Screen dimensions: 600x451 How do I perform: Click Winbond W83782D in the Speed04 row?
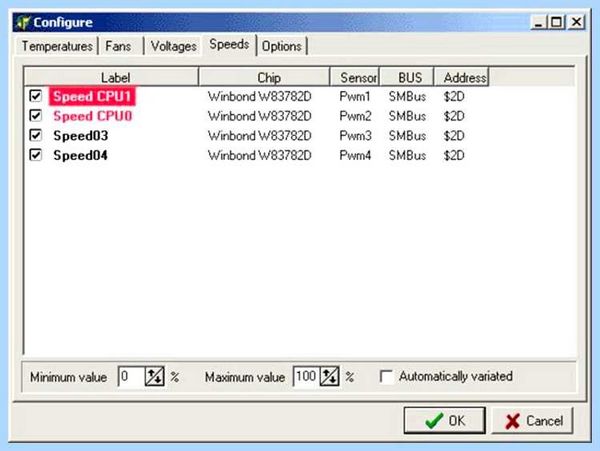260,155
